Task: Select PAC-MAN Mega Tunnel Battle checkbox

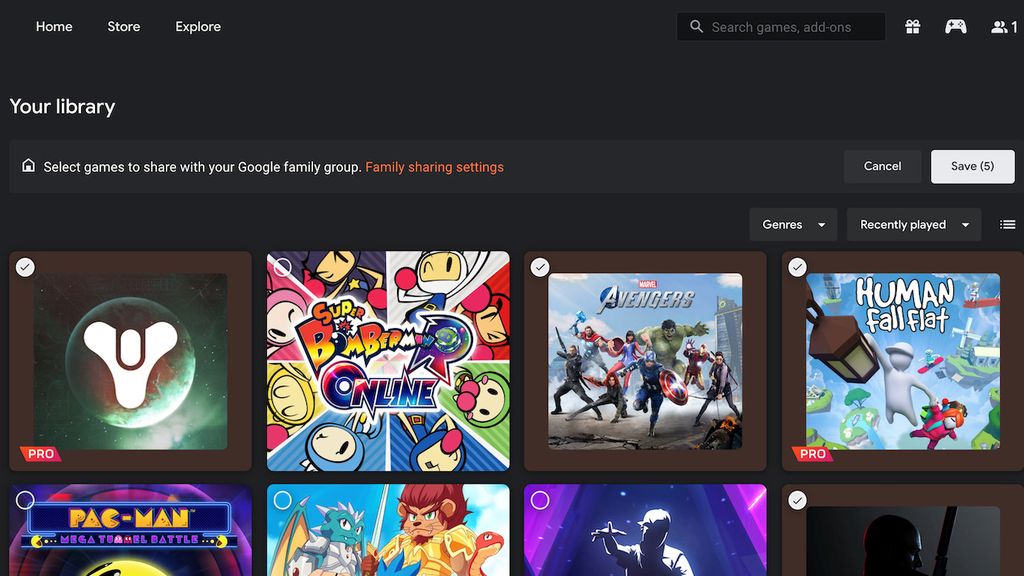Action: tap(25, 500)
